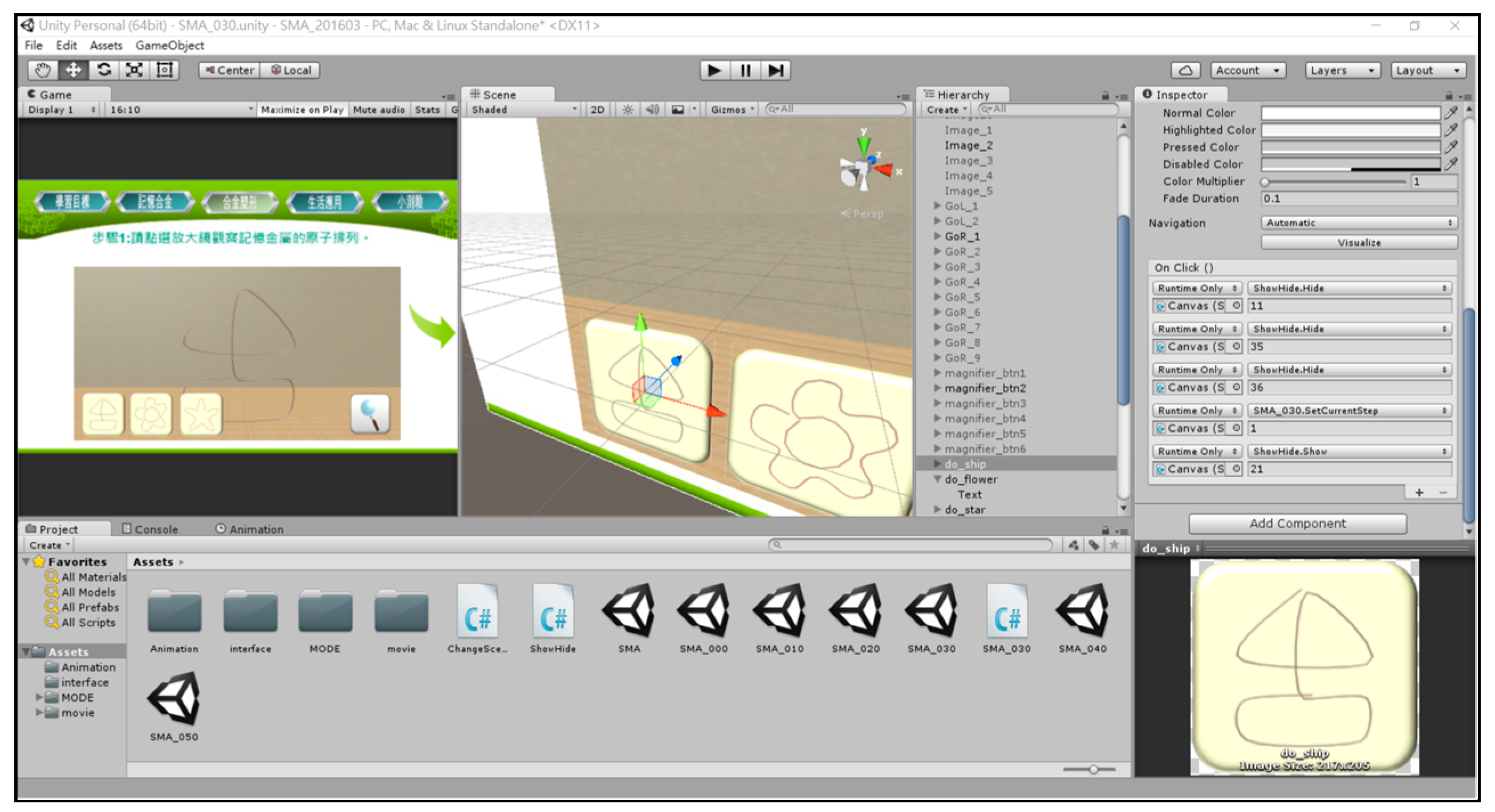Toggle Maximize on Play
Image resolution: width=1495 pixels, height=812 pixels.
click(302, 109)
